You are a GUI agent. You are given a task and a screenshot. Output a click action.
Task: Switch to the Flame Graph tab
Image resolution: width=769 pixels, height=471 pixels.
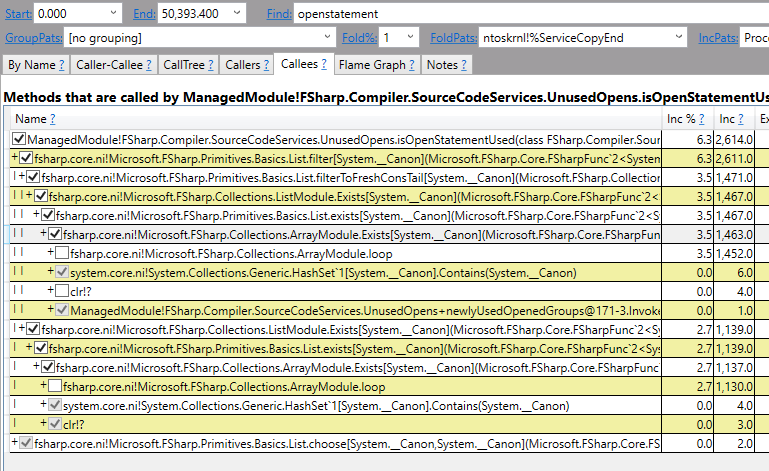[377, 65]
